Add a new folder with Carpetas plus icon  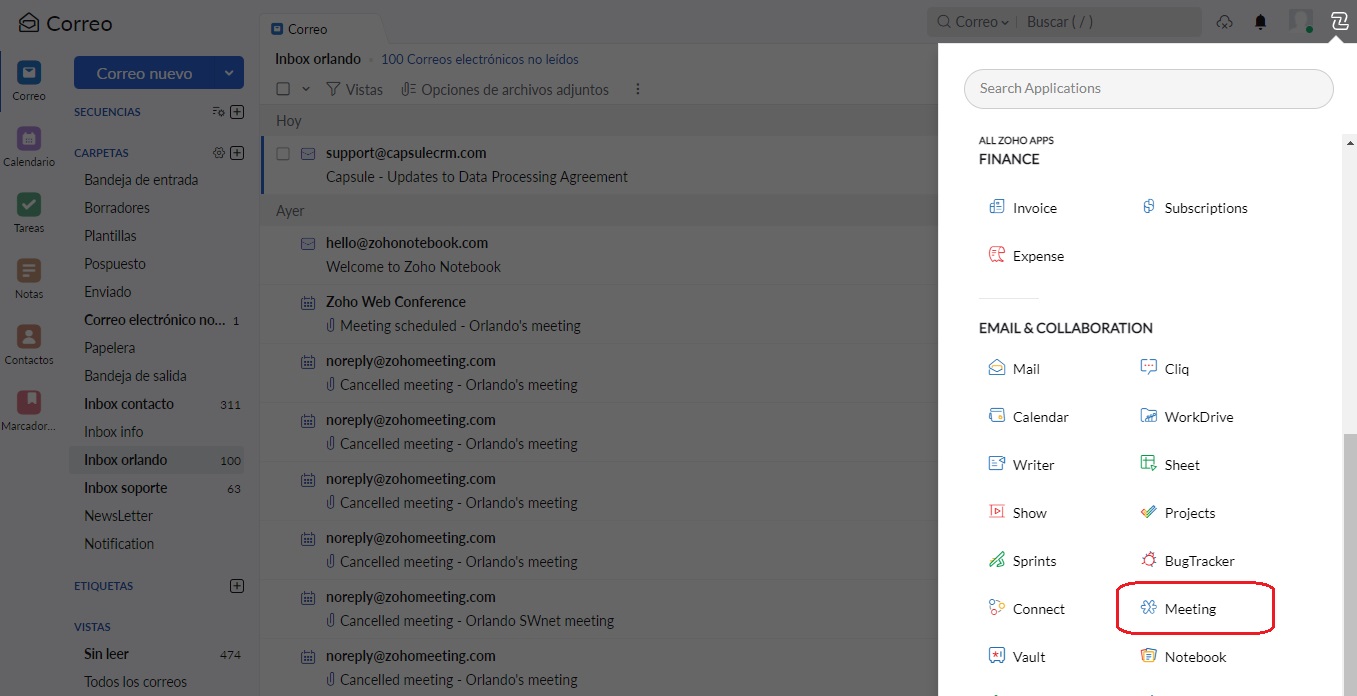coord(237,153)
